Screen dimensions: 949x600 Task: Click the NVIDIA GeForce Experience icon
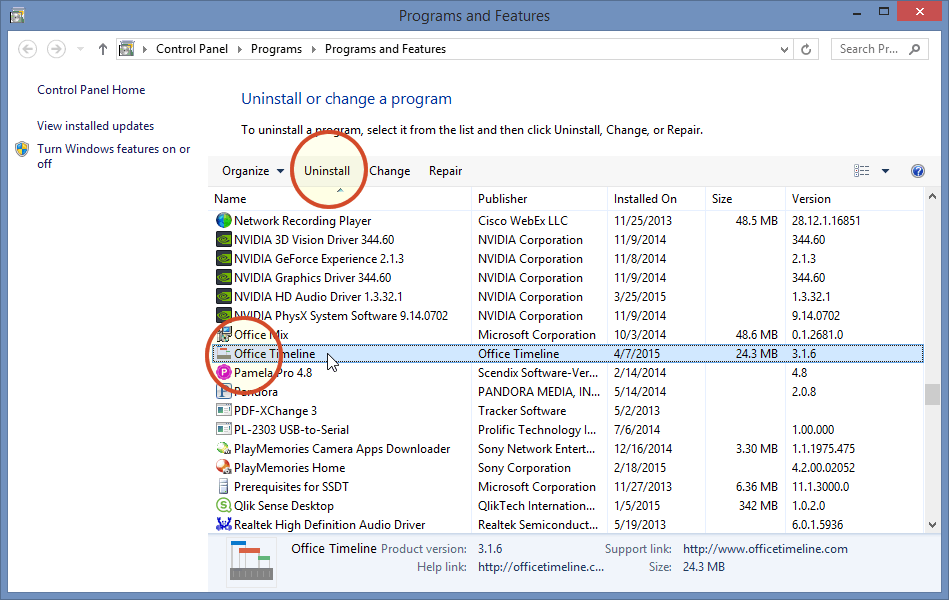[x=223, y=258]
